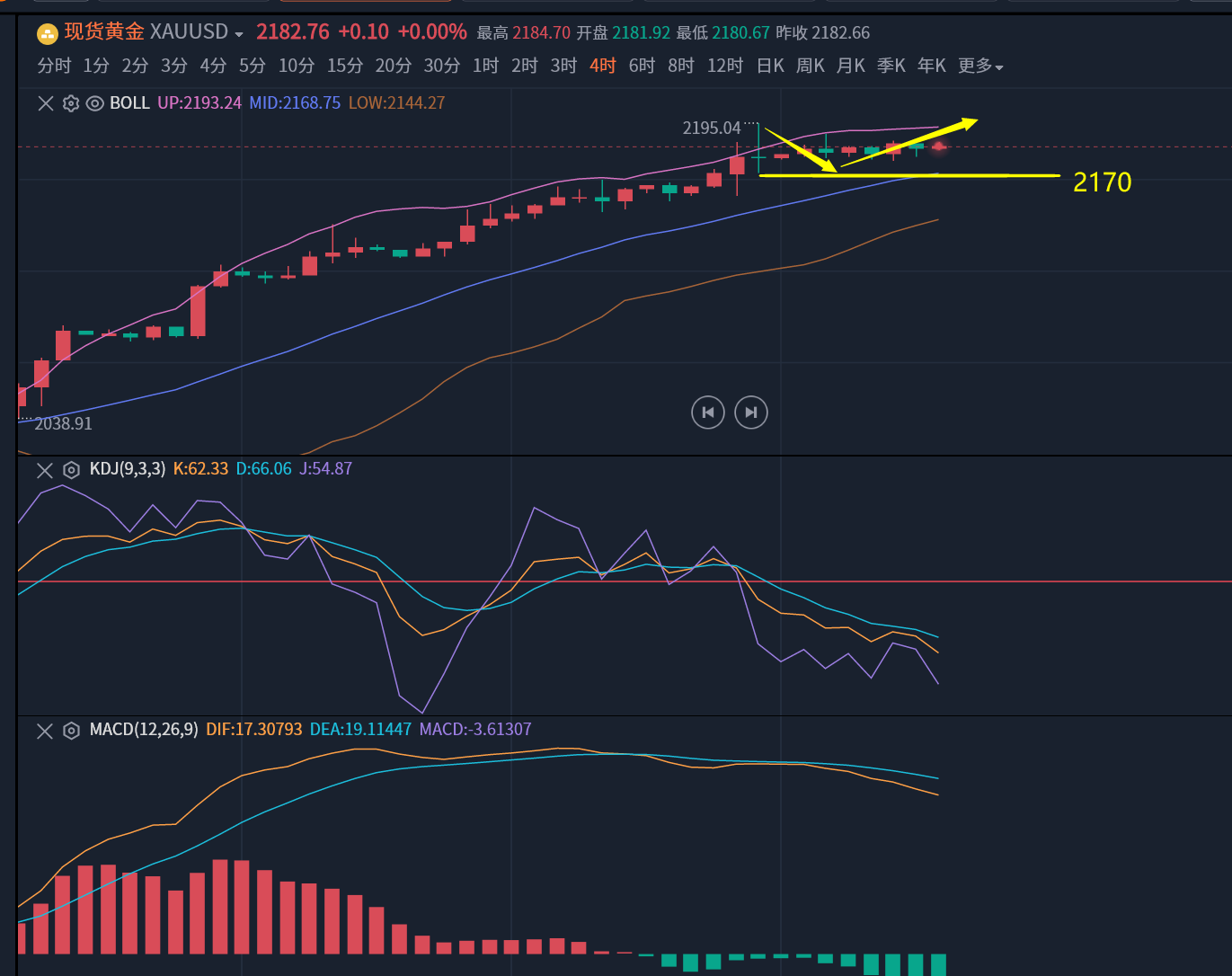Click the J:54.87 value
Screen dimensions: 1232x976
tap(325, 469)
